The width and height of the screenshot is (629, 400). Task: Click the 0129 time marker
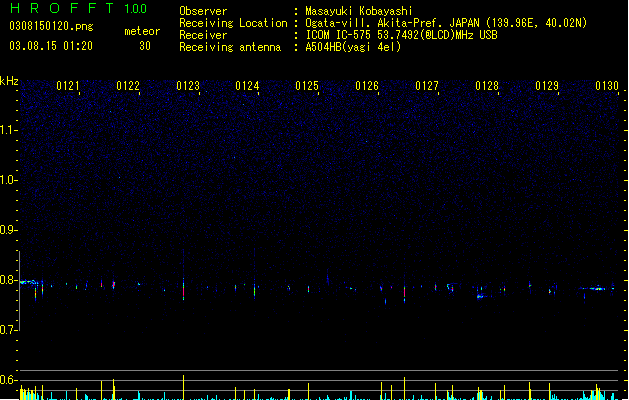(x=547, y=86)
